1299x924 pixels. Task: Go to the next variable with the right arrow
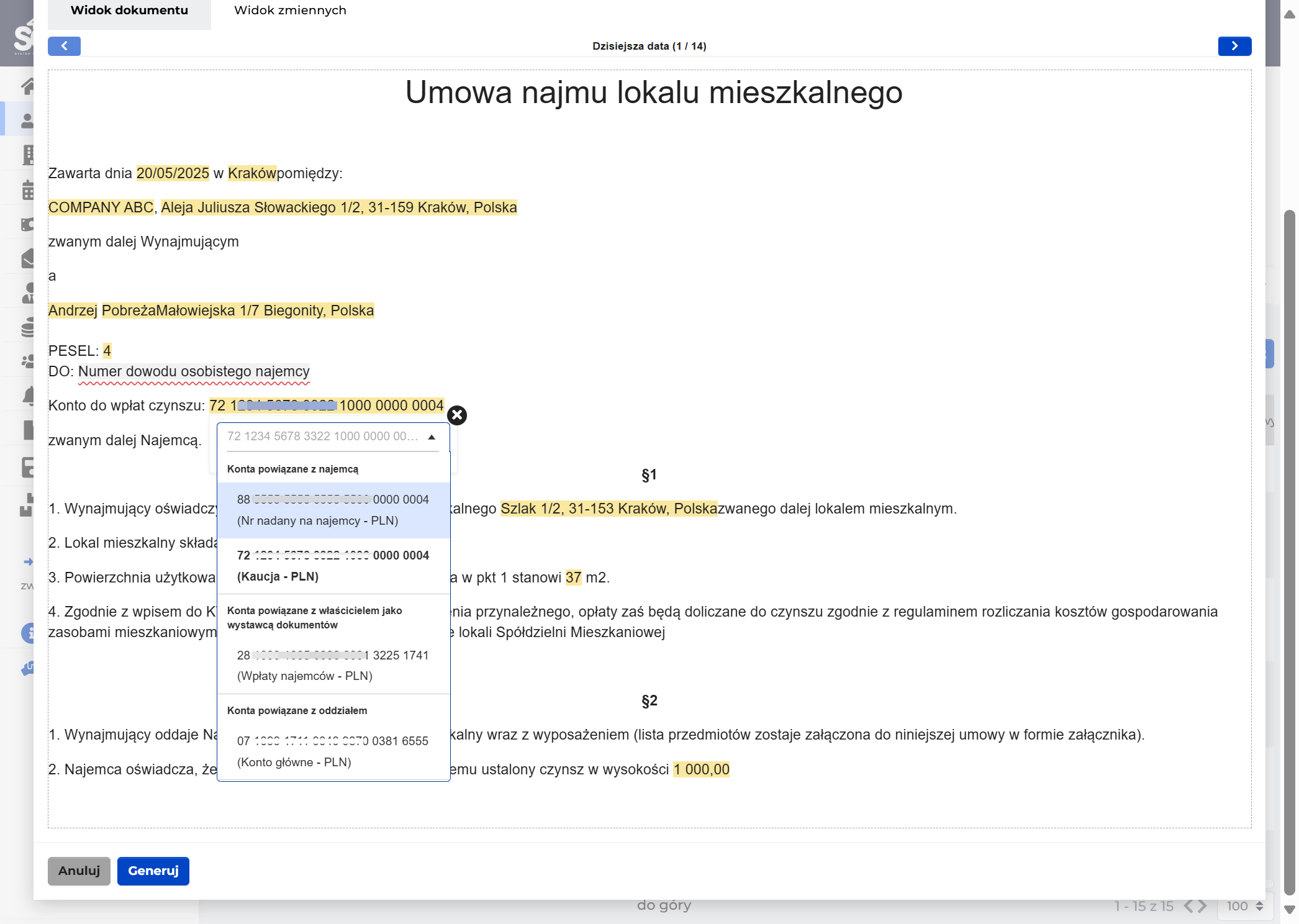[1234, 46]
